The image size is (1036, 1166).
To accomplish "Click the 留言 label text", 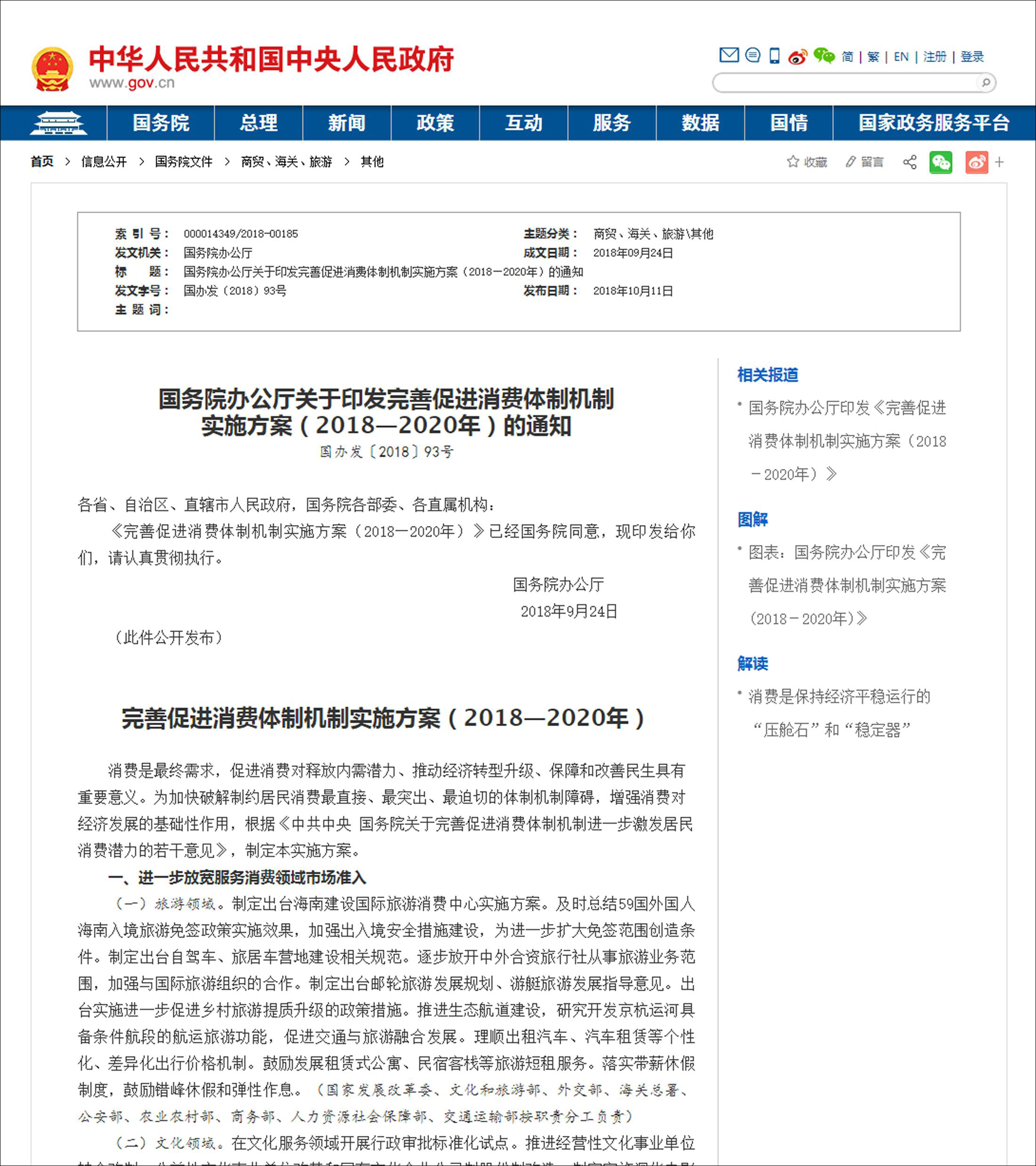I will (x=872, y=162).
